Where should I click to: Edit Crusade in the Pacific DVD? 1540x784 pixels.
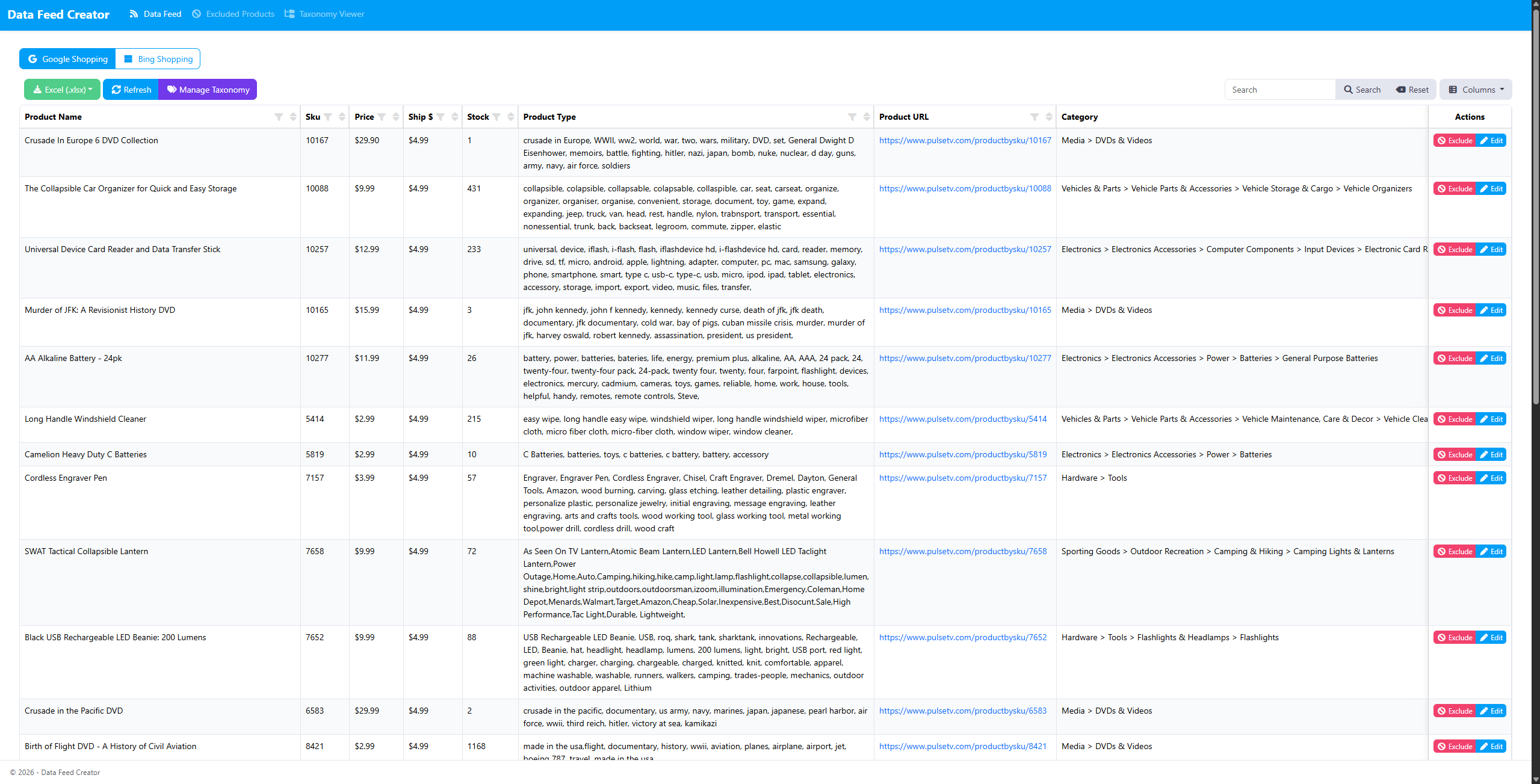[1491, 711]
